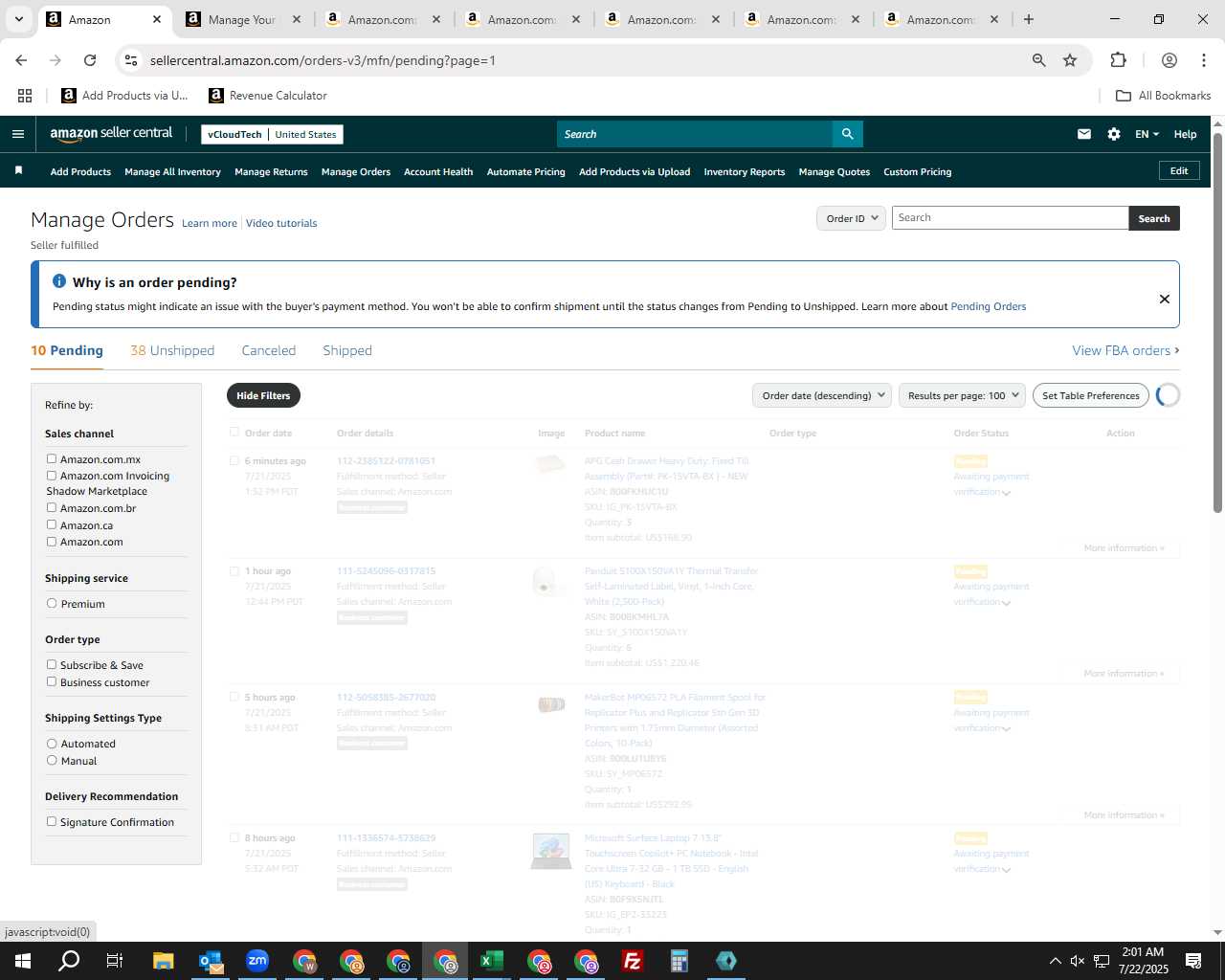Click the Edit button in the nav bar
Image resolution: width=1225 pixels, height=980 pixels.
(1179, 170)
